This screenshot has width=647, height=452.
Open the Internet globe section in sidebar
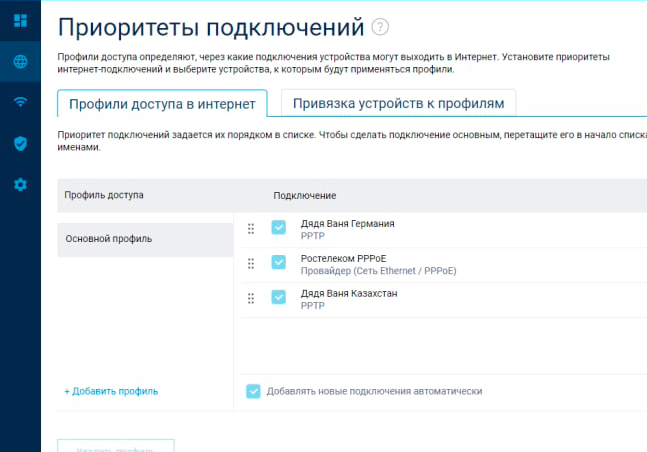pos(20,61)
